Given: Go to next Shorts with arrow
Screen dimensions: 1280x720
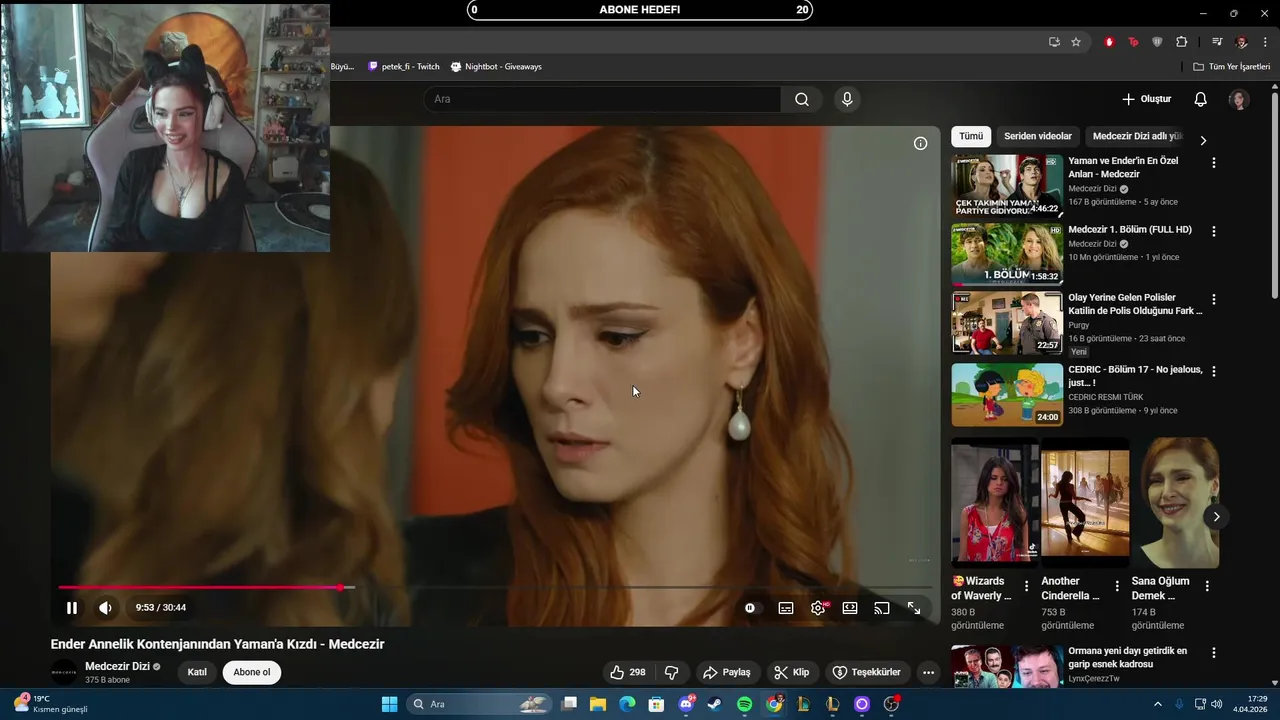Looking at the screenshot, I should click(x=1216, y=517).
